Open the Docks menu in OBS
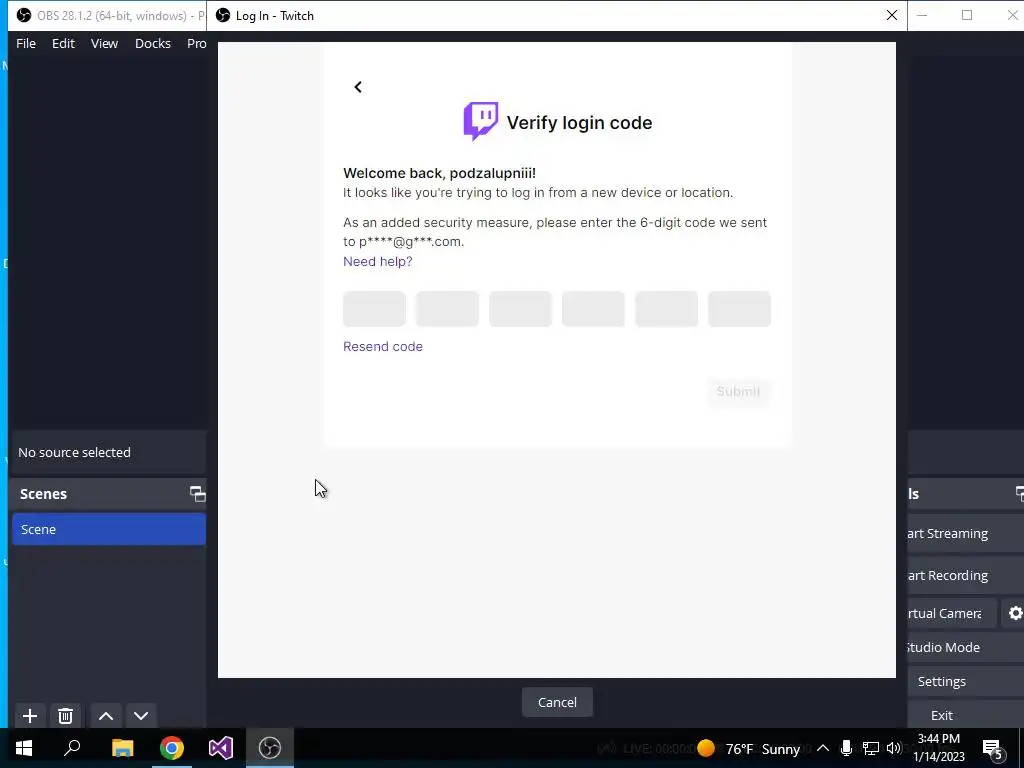The width and height of the screenshot is (1024, 768). pos(153,43)
